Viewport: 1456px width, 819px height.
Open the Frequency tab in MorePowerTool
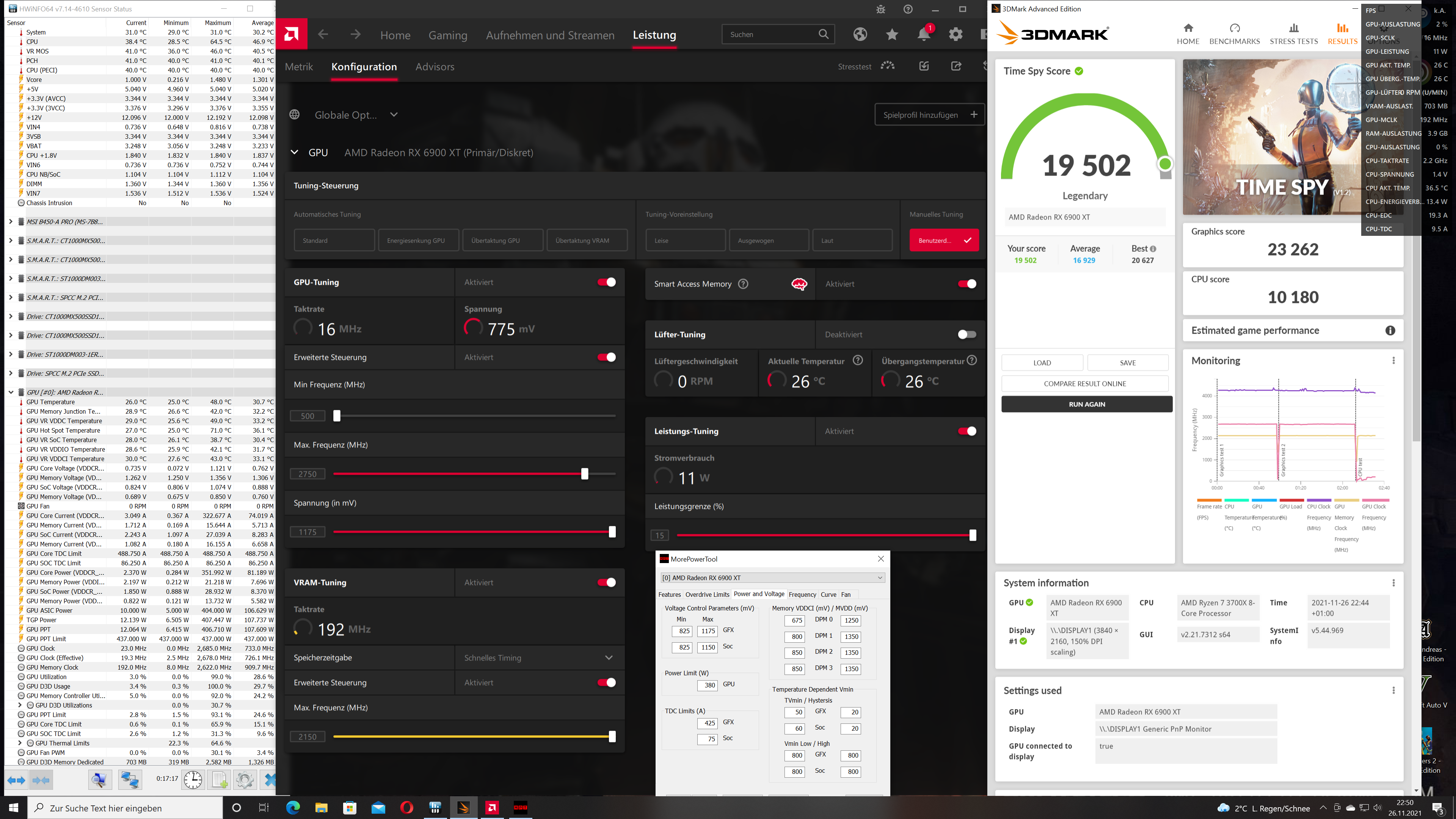(x=802, y=595)
